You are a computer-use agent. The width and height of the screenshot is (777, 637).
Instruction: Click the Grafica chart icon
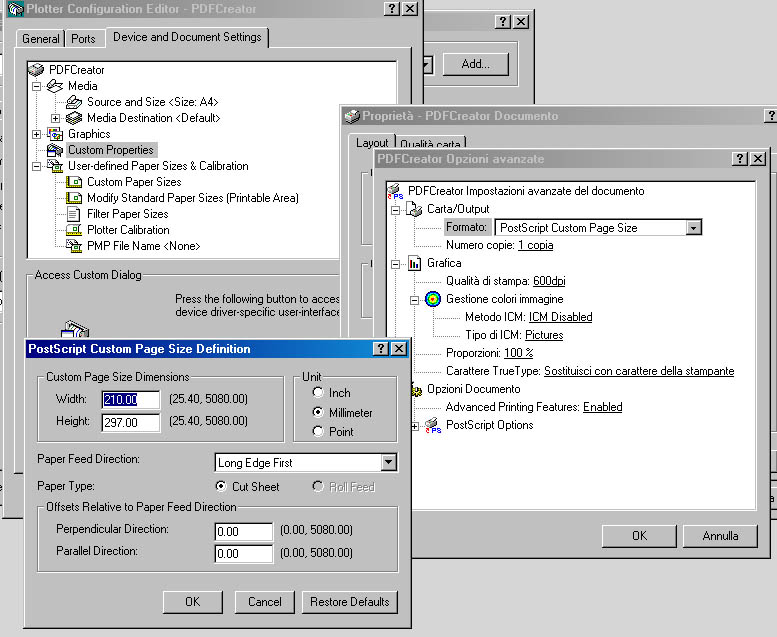tap(414, 263)
